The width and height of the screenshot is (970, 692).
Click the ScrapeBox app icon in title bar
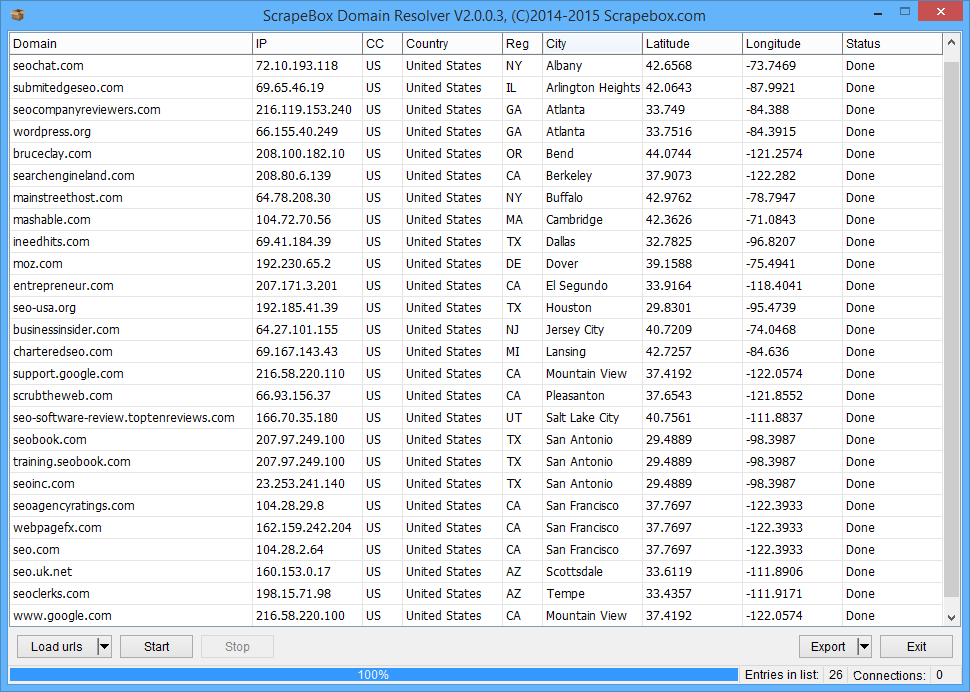point(17,15)
